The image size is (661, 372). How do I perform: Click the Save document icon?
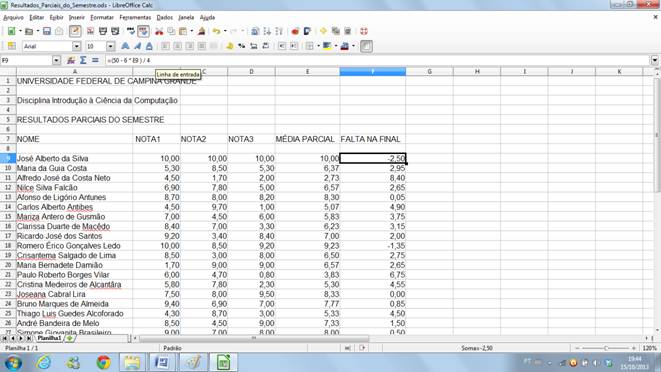[x=47, y=31]
